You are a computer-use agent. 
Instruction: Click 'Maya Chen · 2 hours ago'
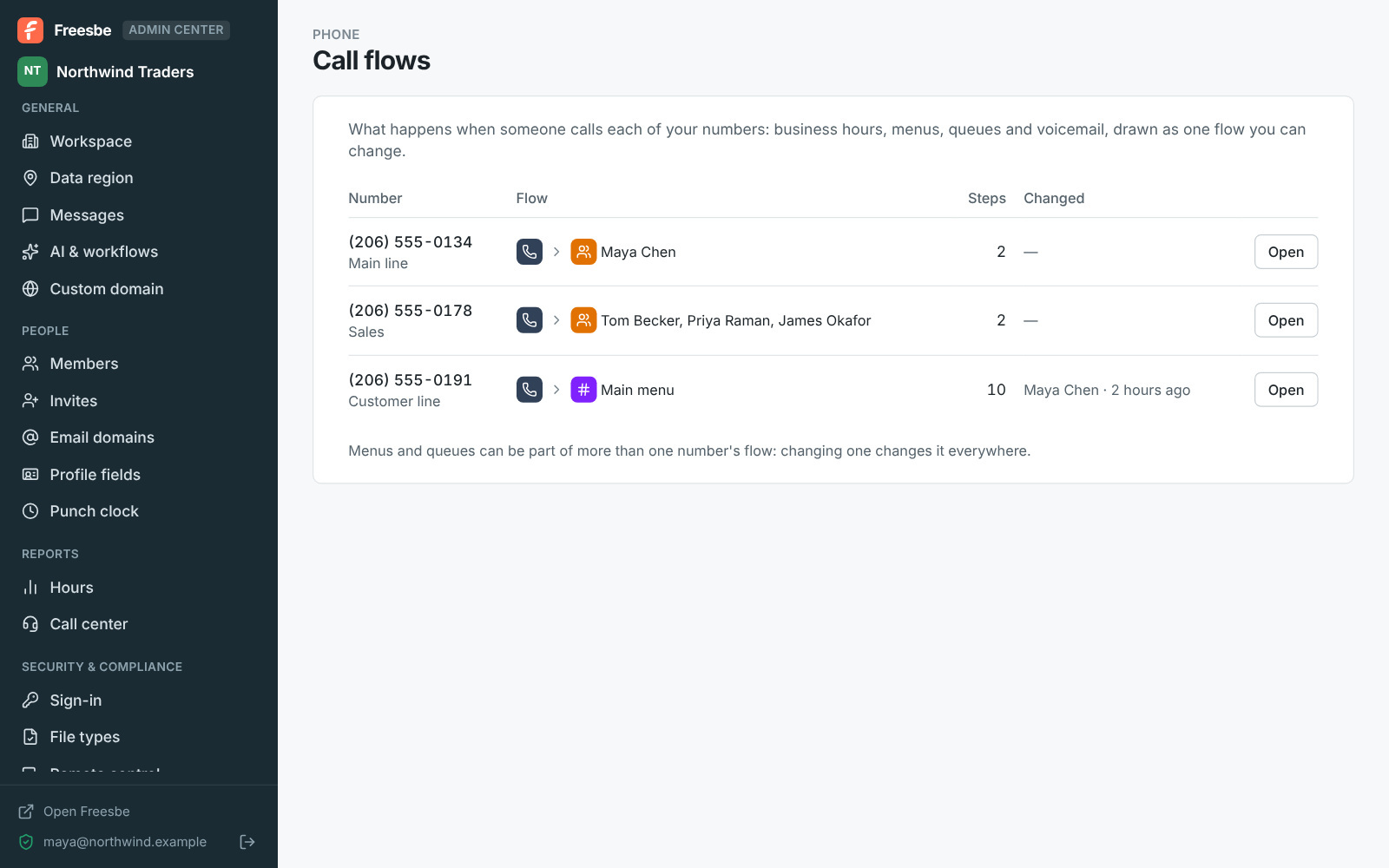[1107, 390]
